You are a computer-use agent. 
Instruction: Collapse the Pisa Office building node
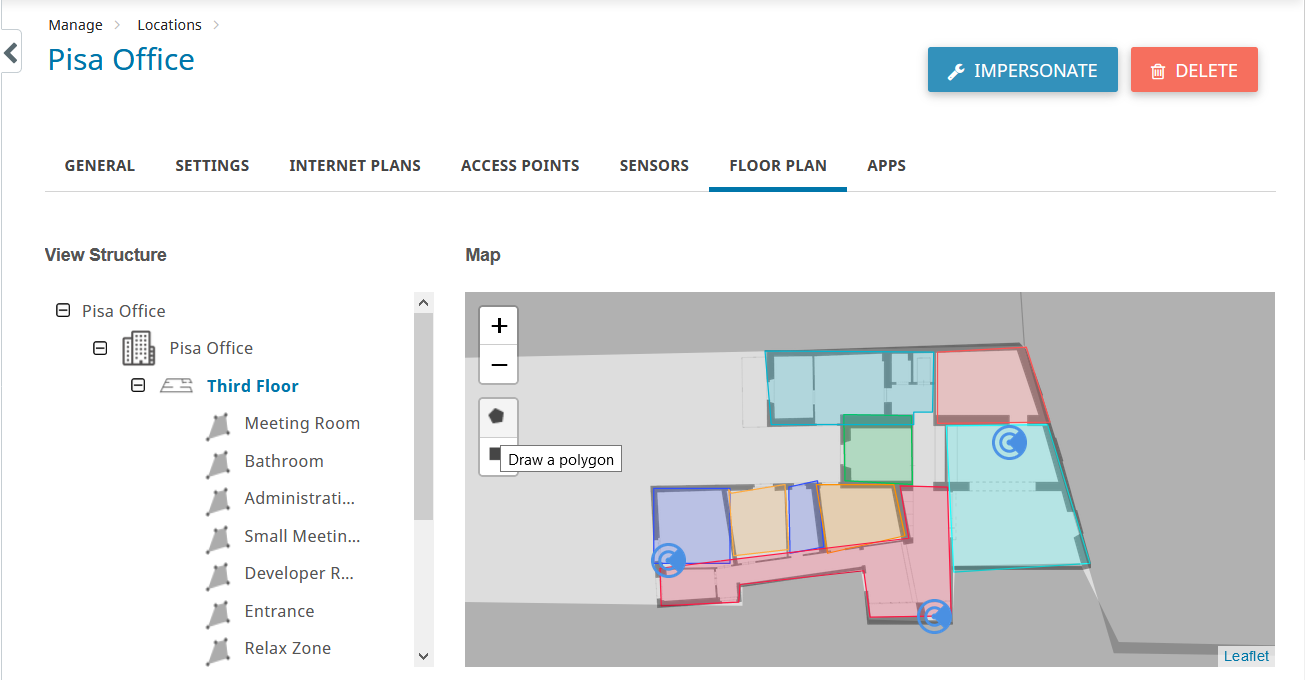tap(100, 348)
